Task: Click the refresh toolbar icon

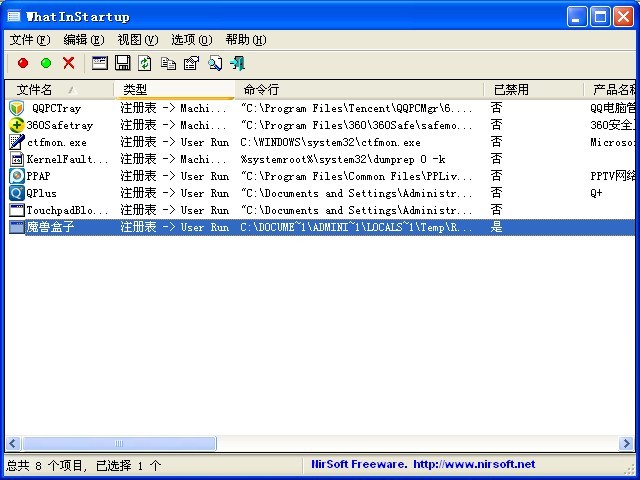Action: click(145, 63)
